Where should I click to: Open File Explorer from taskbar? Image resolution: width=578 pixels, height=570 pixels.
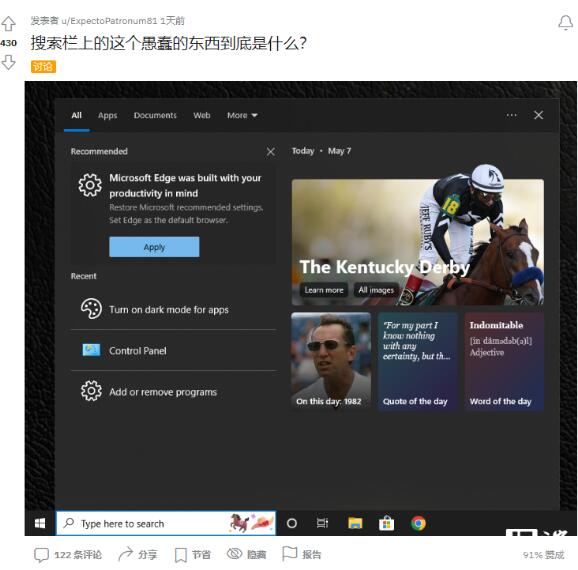coord(355,523)
